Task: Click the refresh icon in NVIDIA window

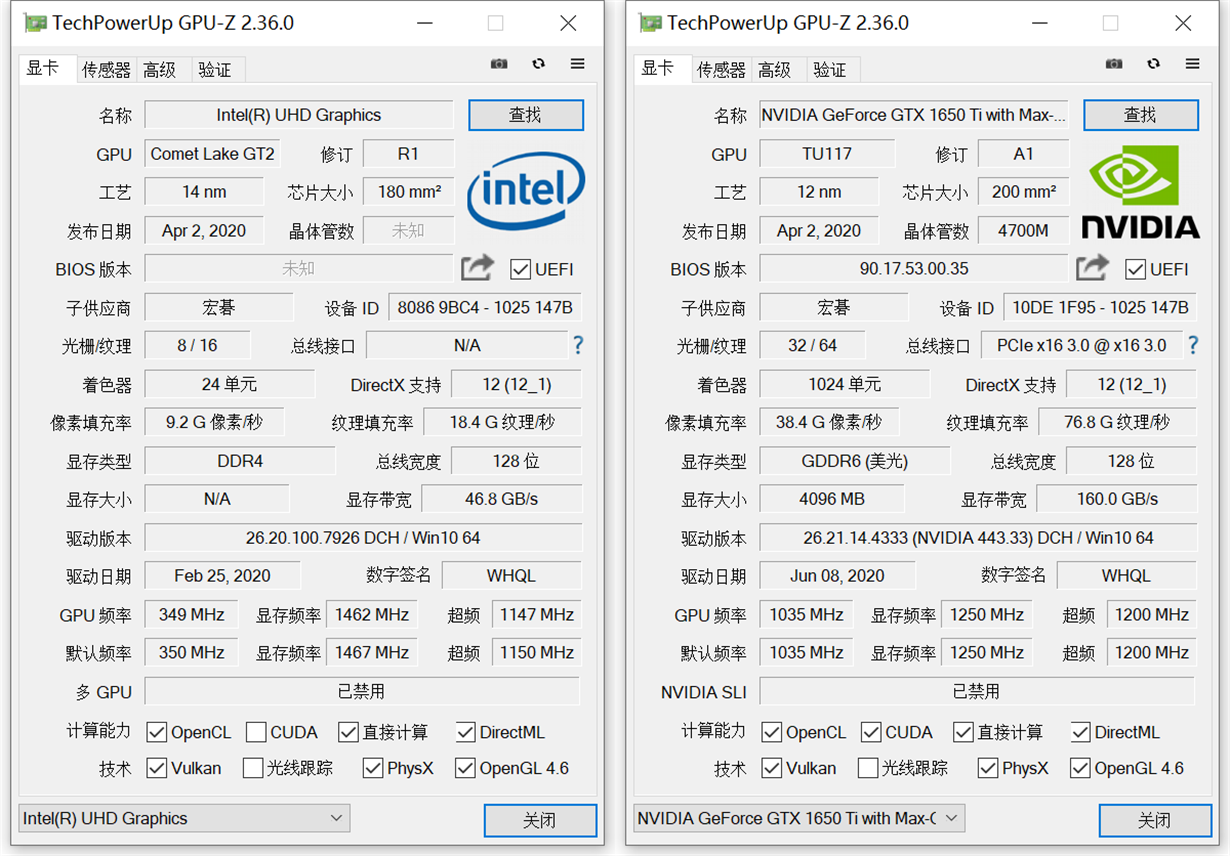Action: [x=1154, y=64]
